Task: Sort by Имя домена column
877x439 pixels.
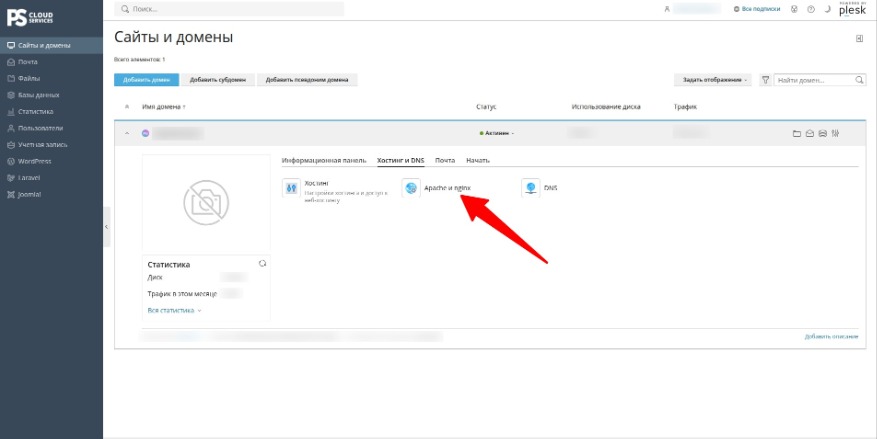Action: pyautogui.click(x=163, y=107)
